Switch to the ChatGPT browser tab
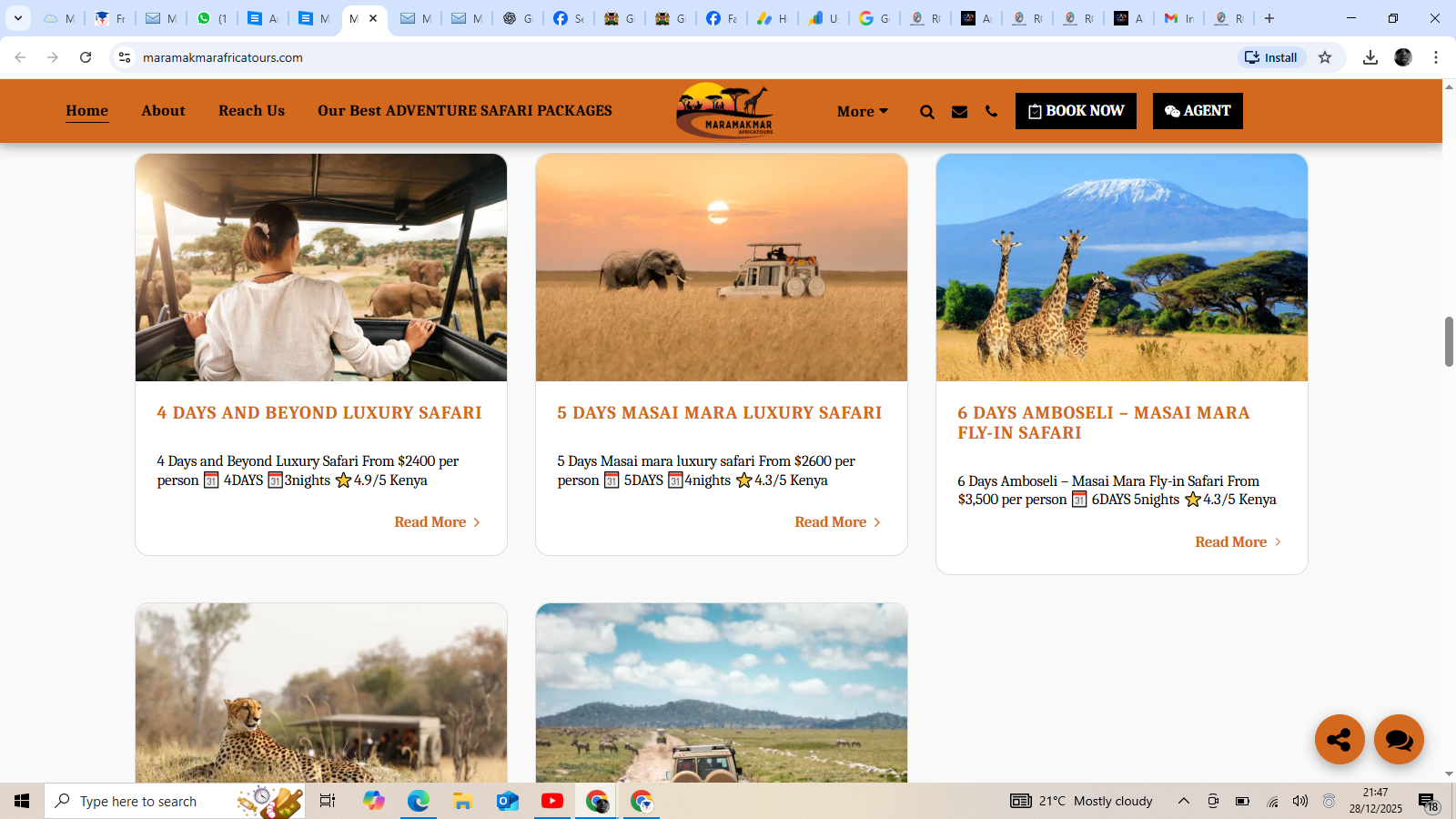Screen dimensions: 1456x819 (518, 18)
